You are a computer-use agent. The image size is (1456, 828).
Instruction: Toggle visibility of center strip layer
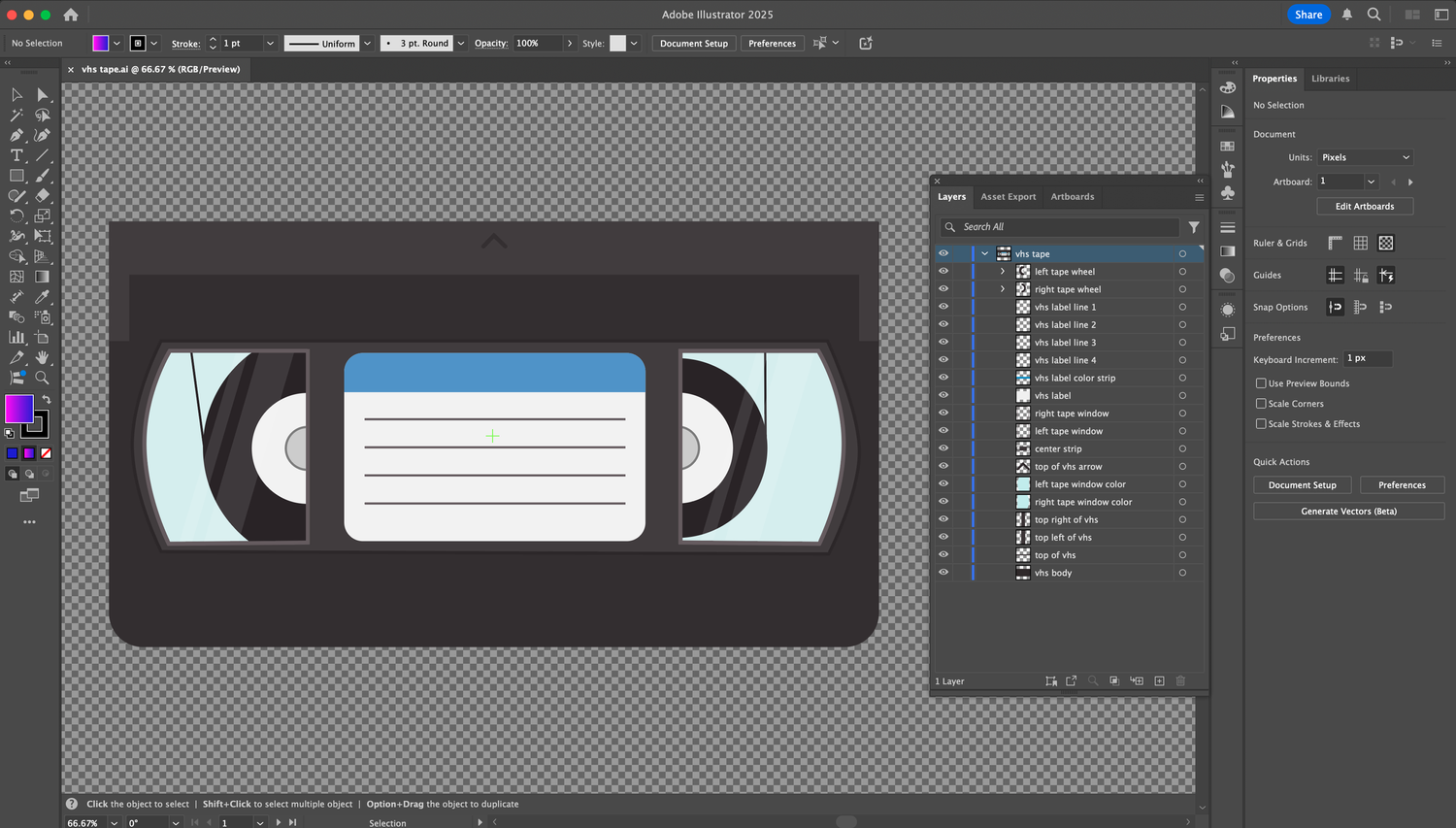click(943, 448)
